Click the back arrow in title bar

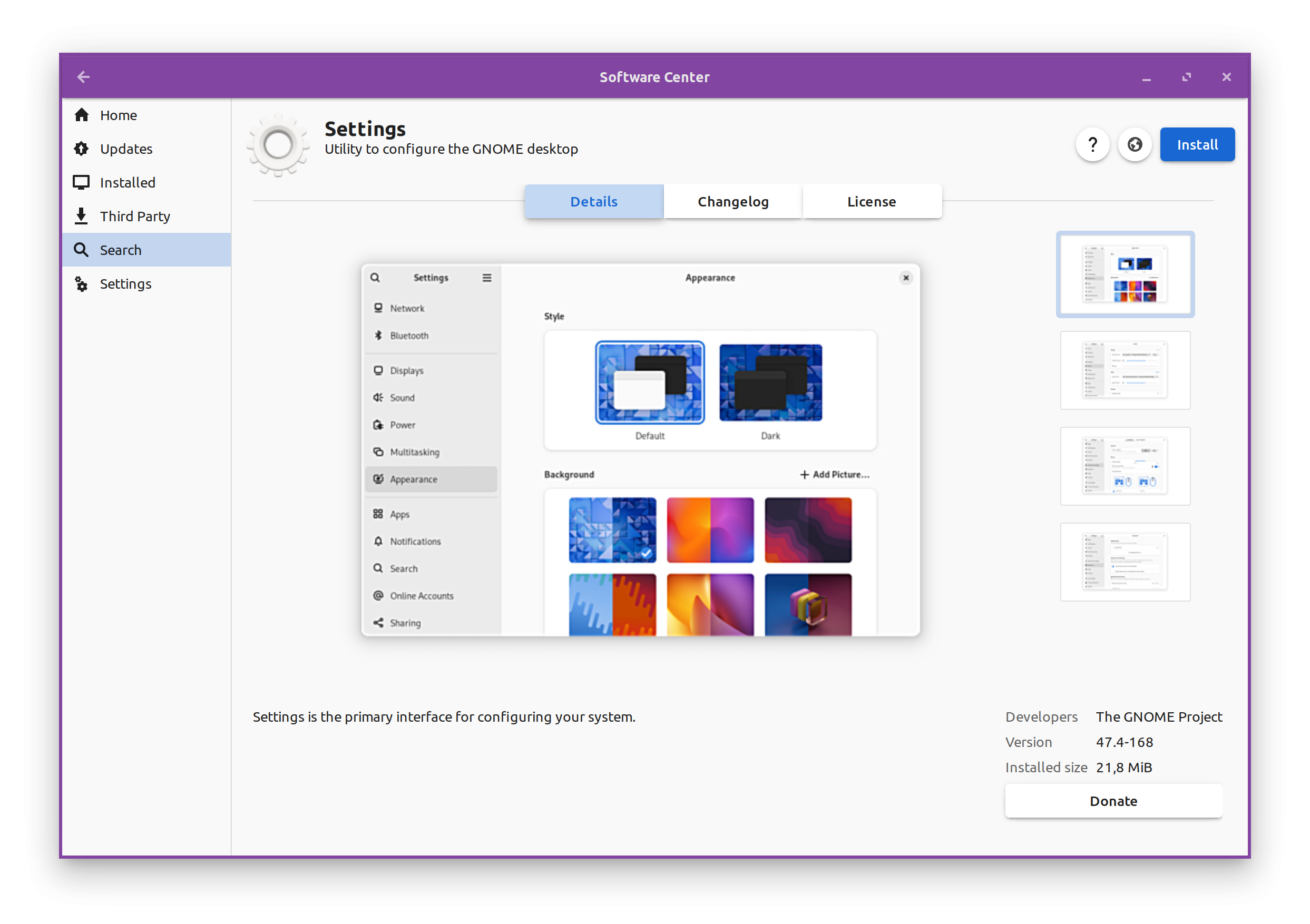83,77
